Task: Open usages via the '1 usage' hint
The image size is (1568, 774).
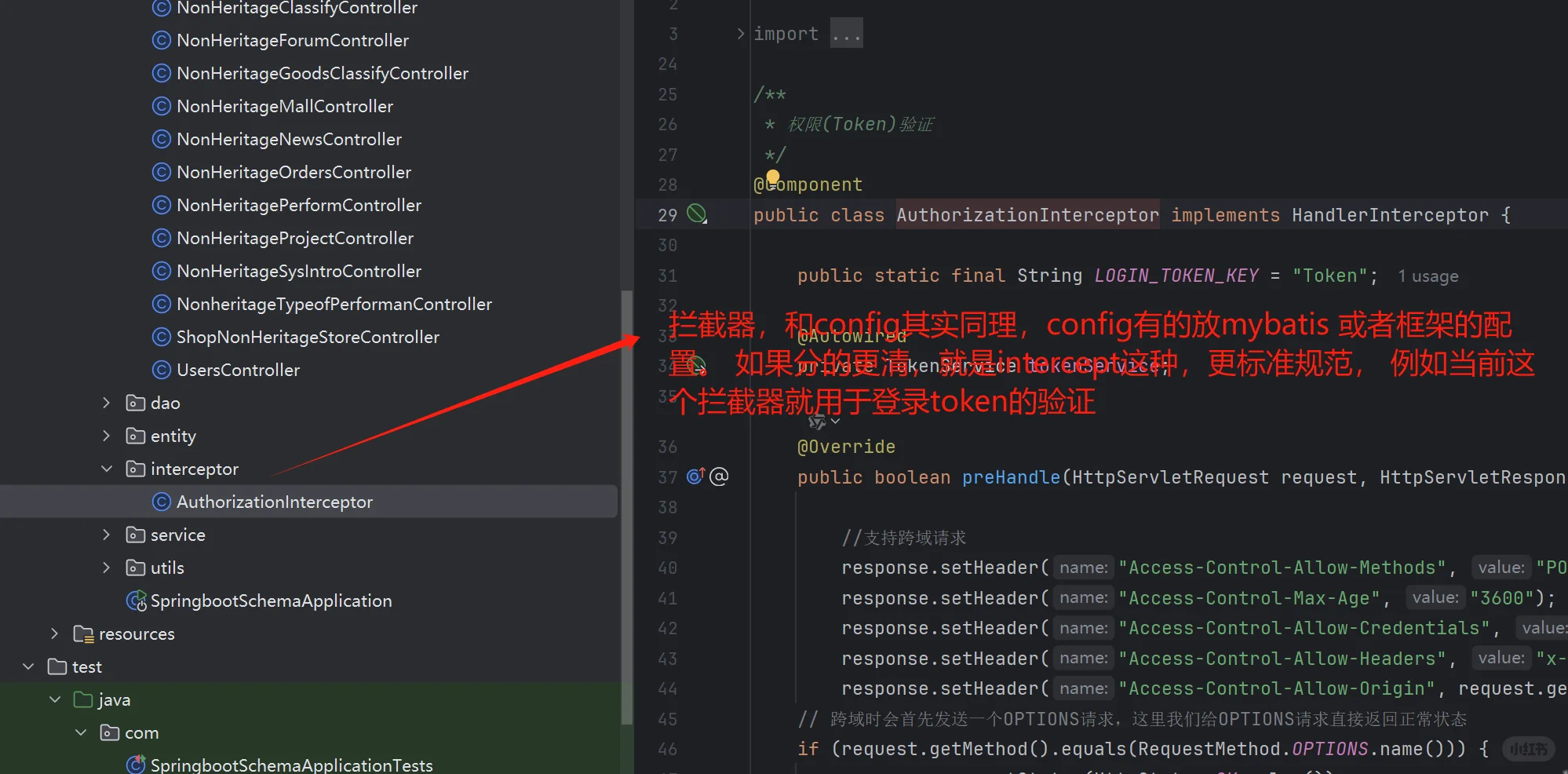Action: 1428,276
